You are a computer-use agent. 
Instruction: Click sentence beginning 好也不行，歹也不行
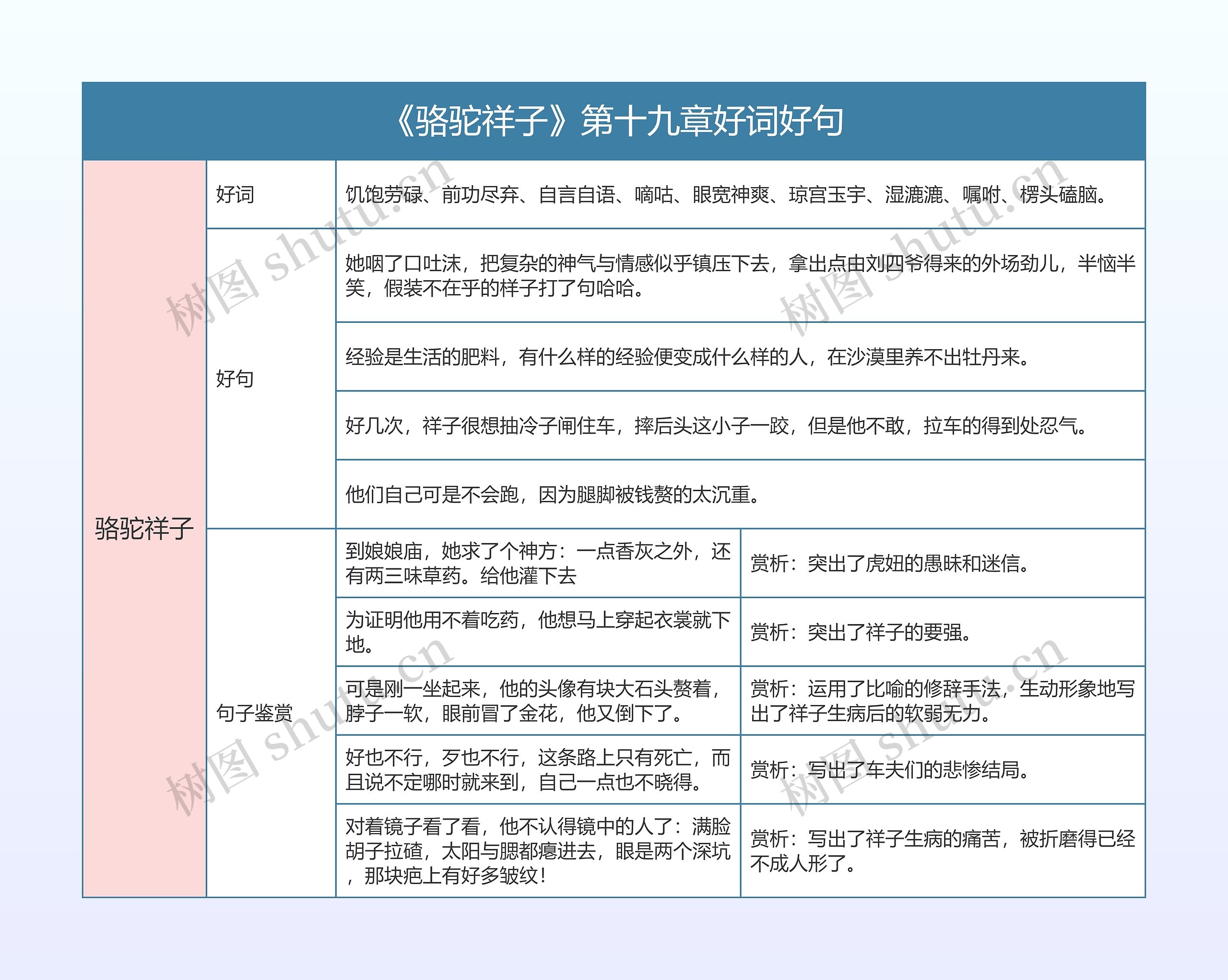coord(538,770)
